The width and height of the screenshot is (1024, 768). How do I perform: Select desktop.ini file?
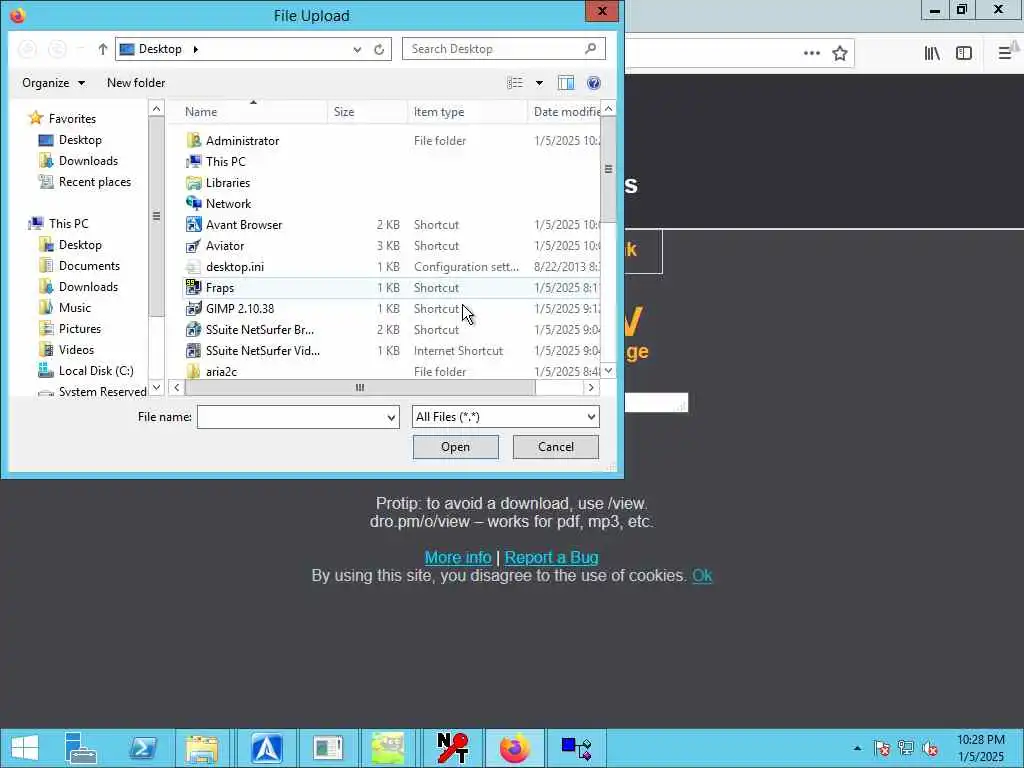[x=391, y=266]
